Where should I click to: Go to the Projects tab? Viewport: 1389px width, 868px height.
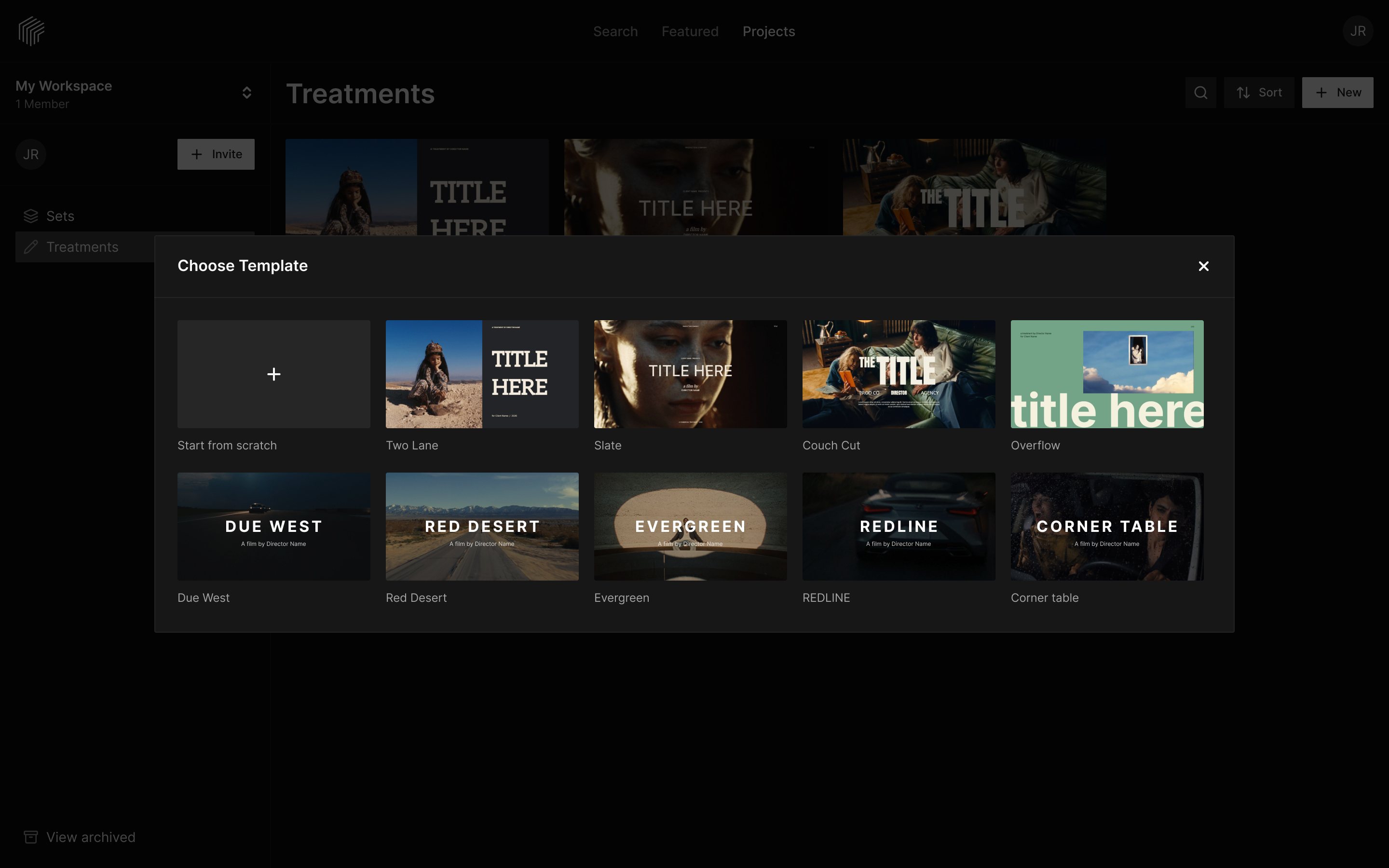(769, 31)
